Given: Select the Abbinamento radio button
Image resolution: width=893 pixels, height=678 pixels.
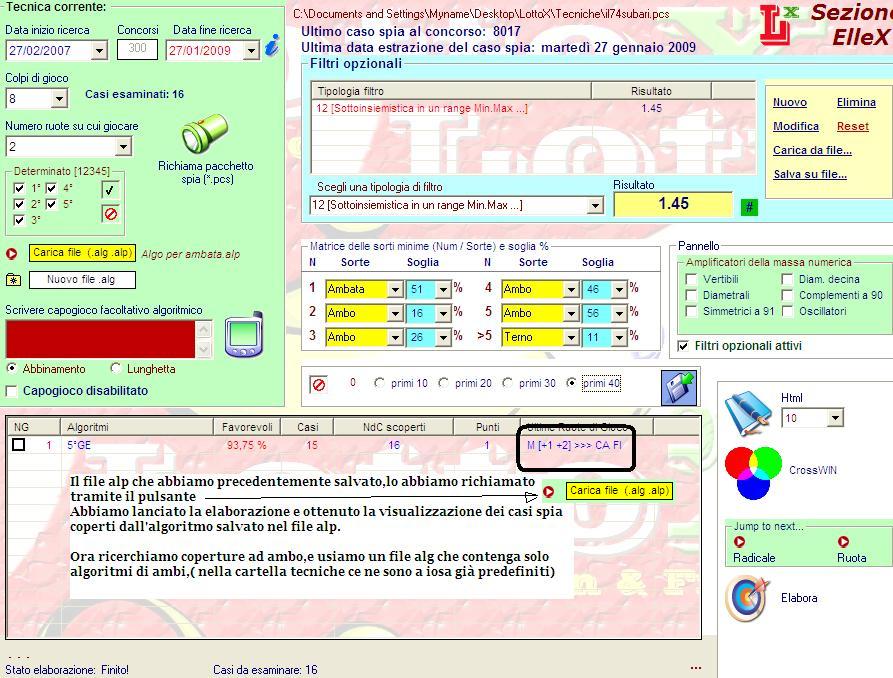Looking at the screenshot, I should click(x=11, y=368).
